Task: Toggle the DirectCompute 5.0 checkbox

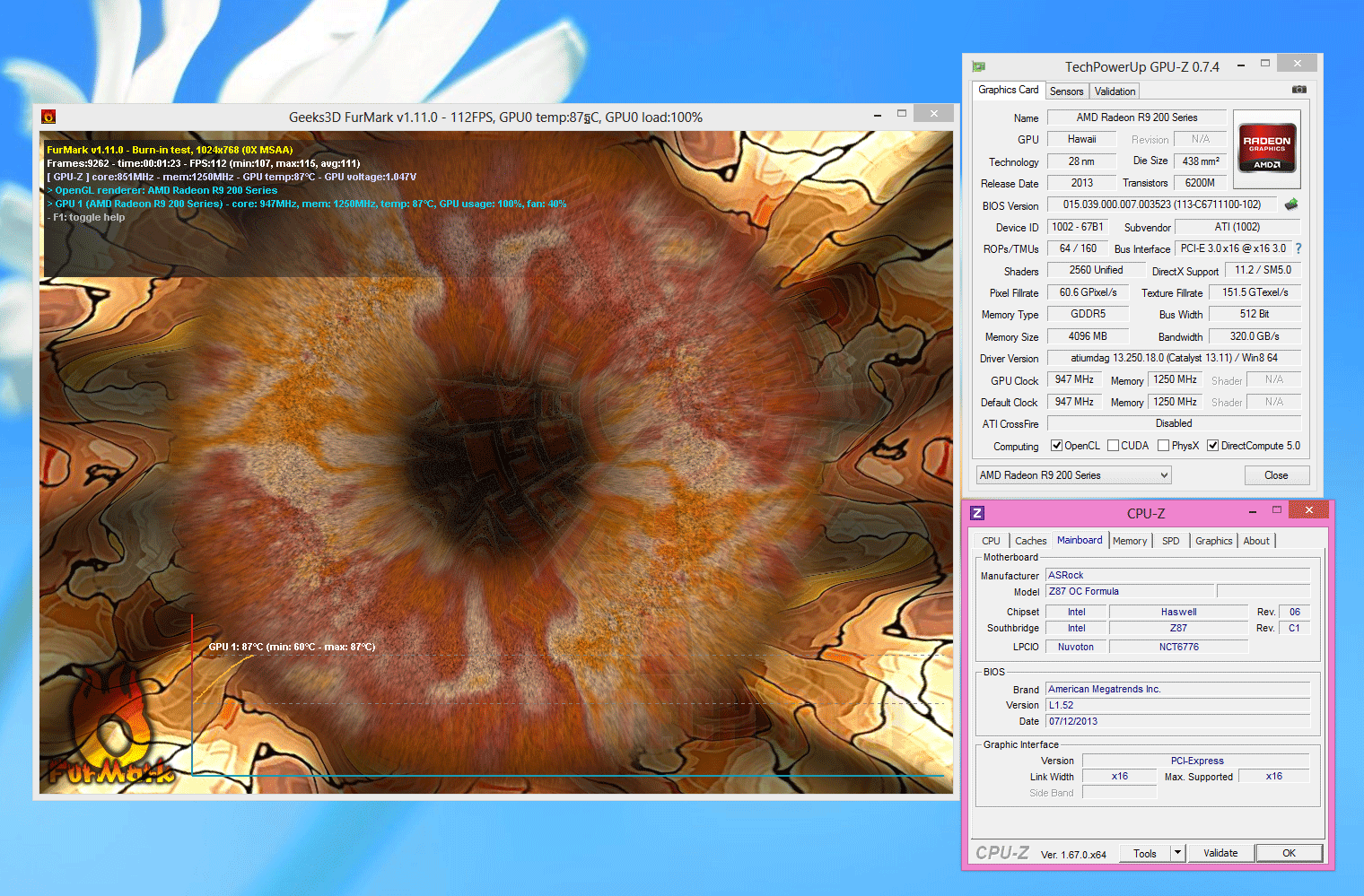Action: (x=1212, y=446)
